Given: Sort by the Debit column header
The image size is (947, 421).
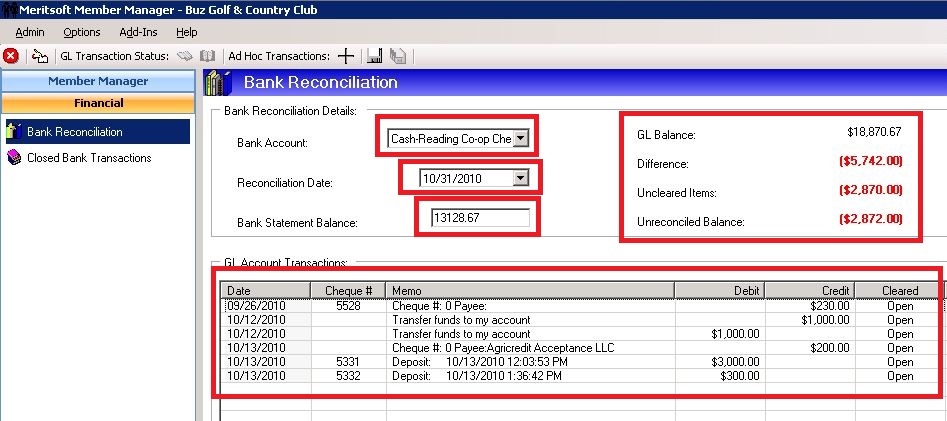Looking at the screenshot, I should 720,291.
